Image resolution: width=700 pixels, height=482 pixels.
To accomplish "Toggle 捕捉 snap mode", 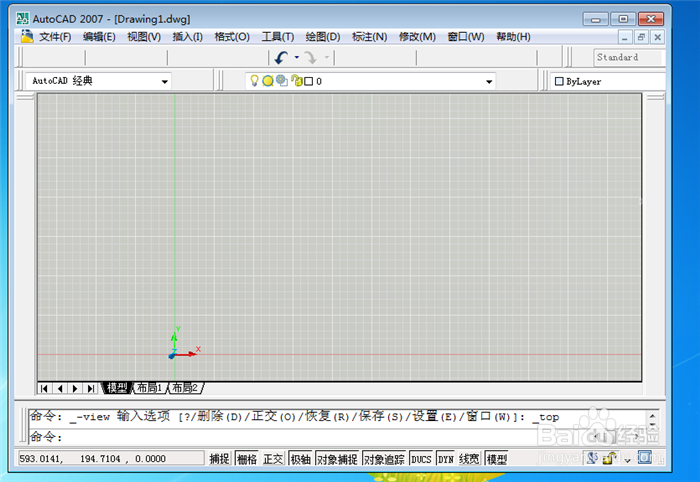I will pyautogui.click(x=219, y=459).
